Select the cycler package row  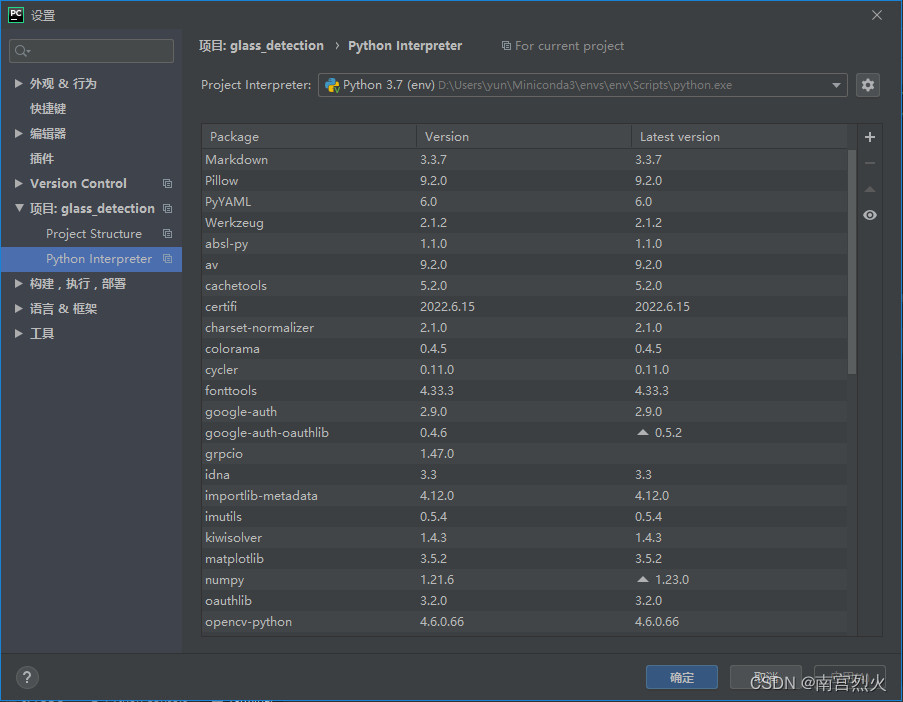click(x=525, y=370)
